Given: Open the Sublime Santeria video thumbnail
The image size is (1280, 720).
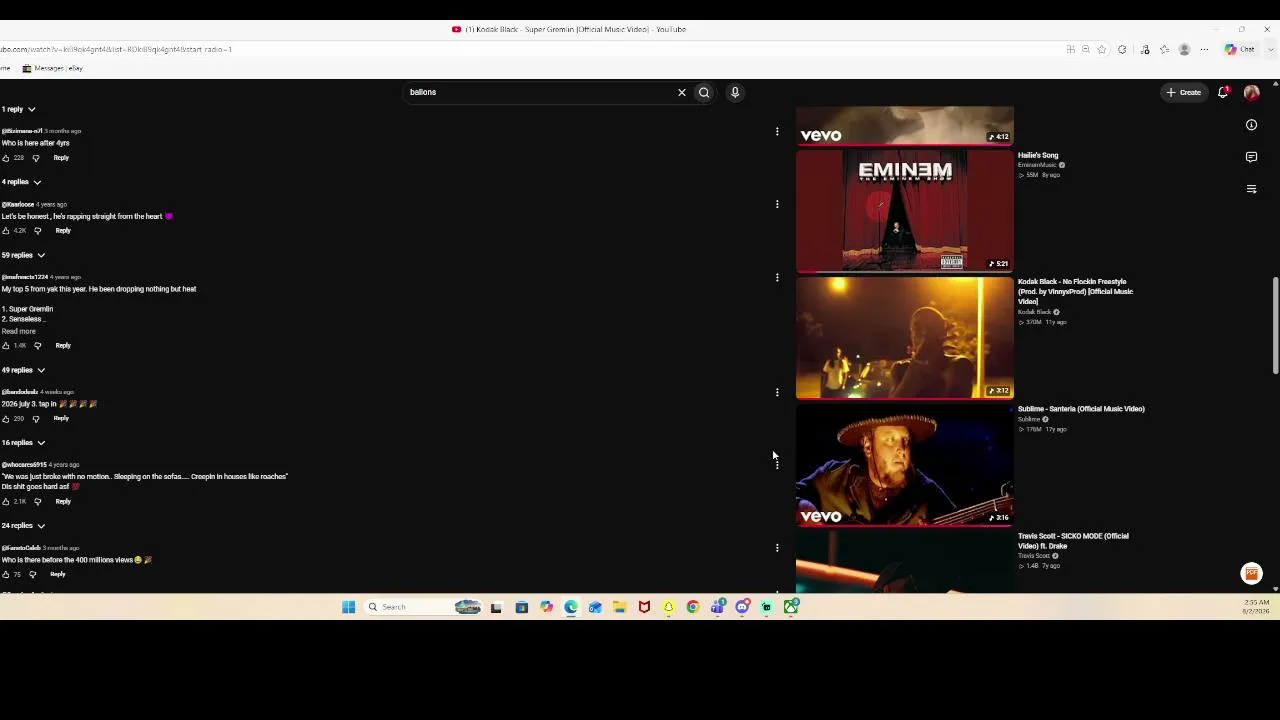Looking at the screenshot, I should [x=905, y=465].
